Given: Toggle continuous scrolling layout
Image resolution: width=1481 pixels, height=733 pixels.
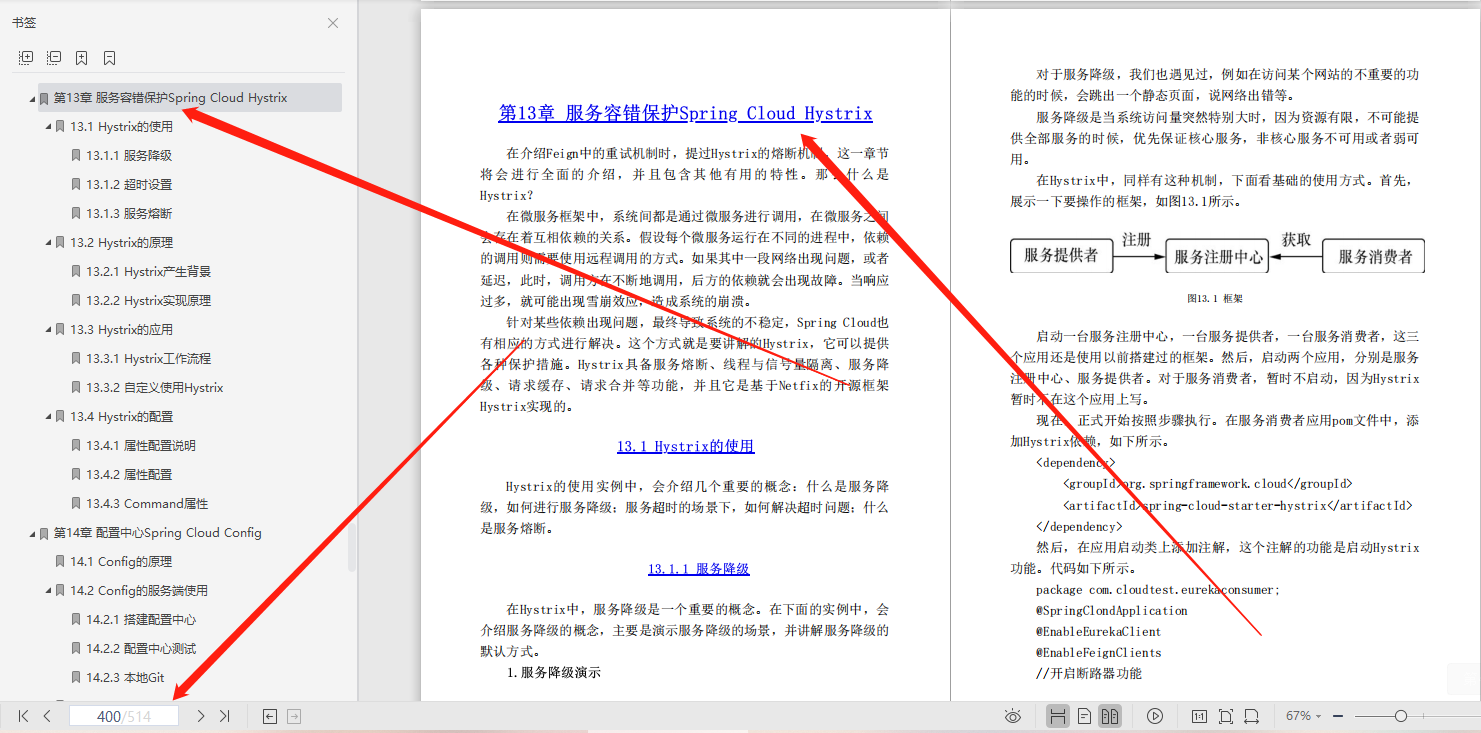Looking at the screenshot, I should pyautogui.click(x=1057, y=716).
